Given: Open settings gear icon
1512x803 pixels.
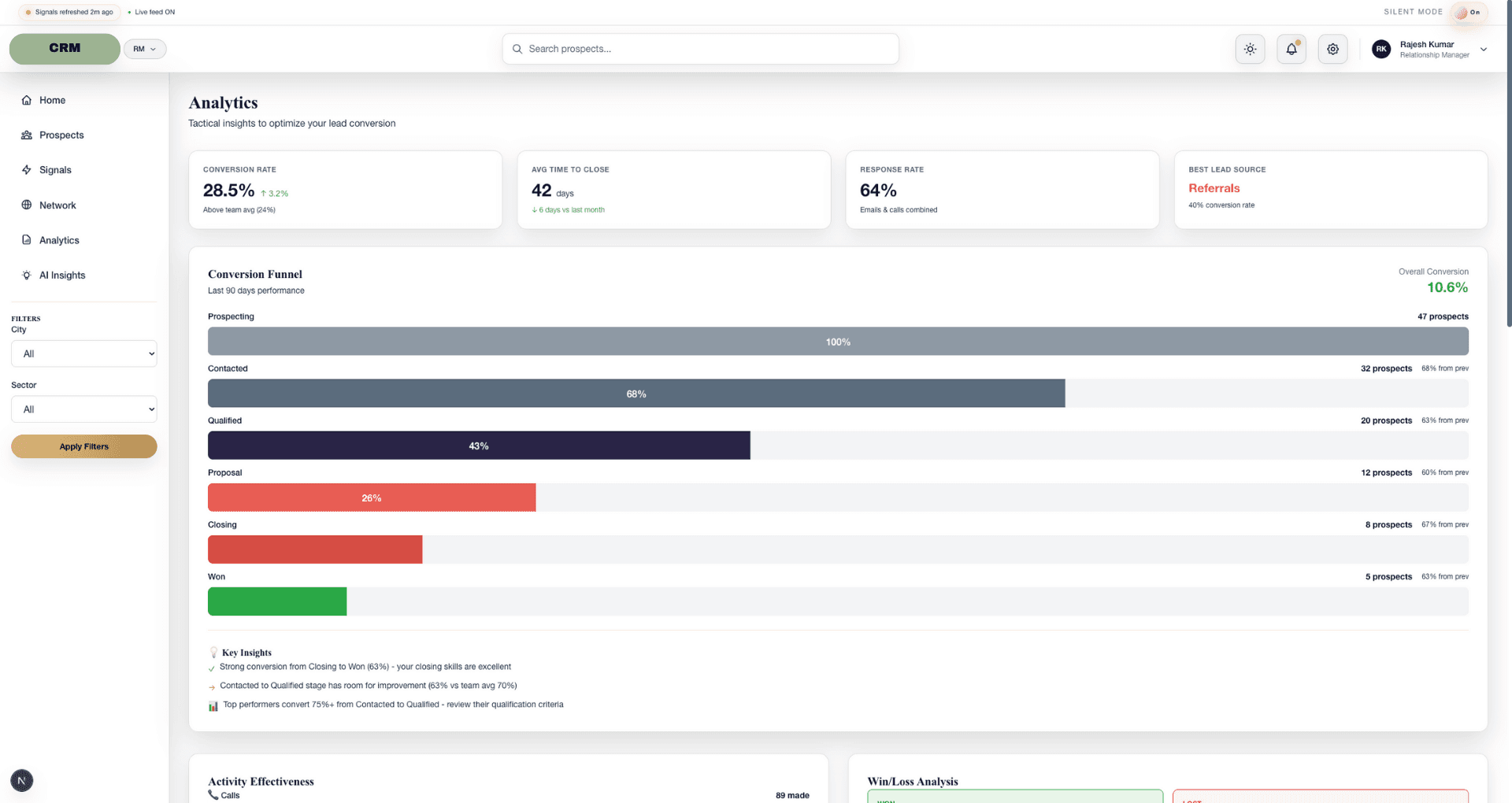Looking at the screenshot, I should (1332, 49).
